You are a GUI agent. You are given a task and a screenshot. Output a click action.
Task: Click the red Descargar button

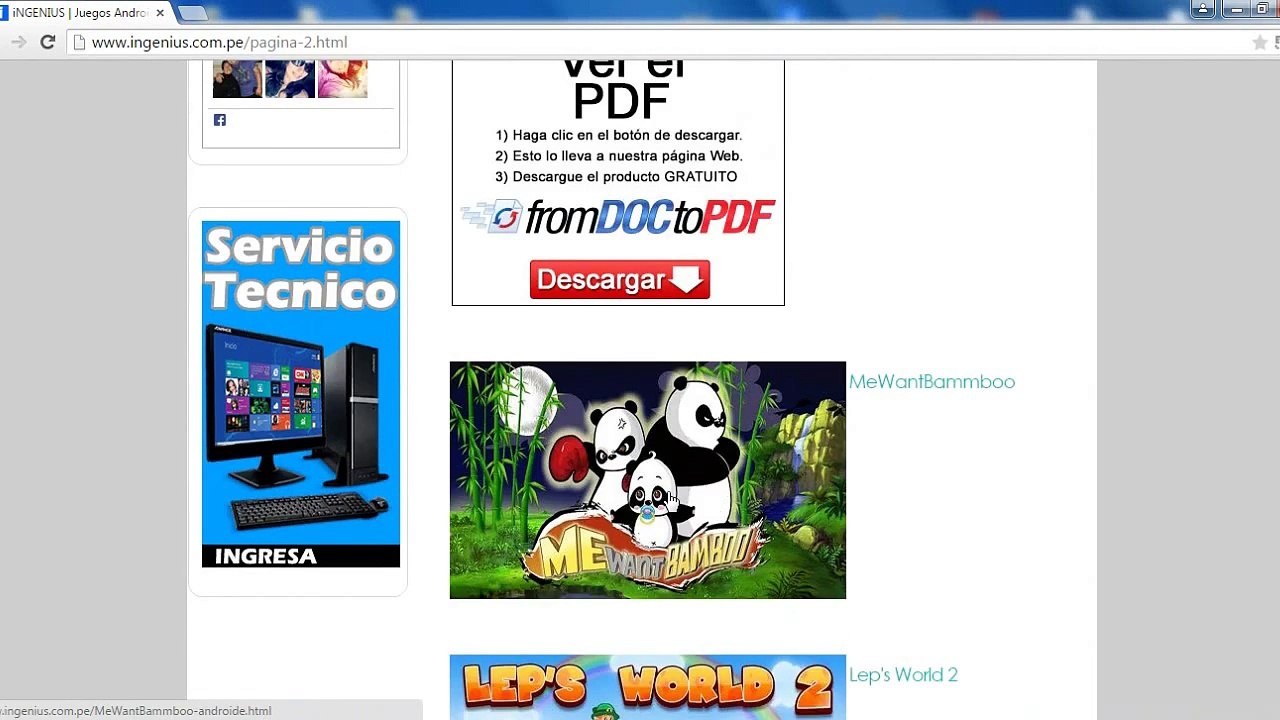click(620, 280)
